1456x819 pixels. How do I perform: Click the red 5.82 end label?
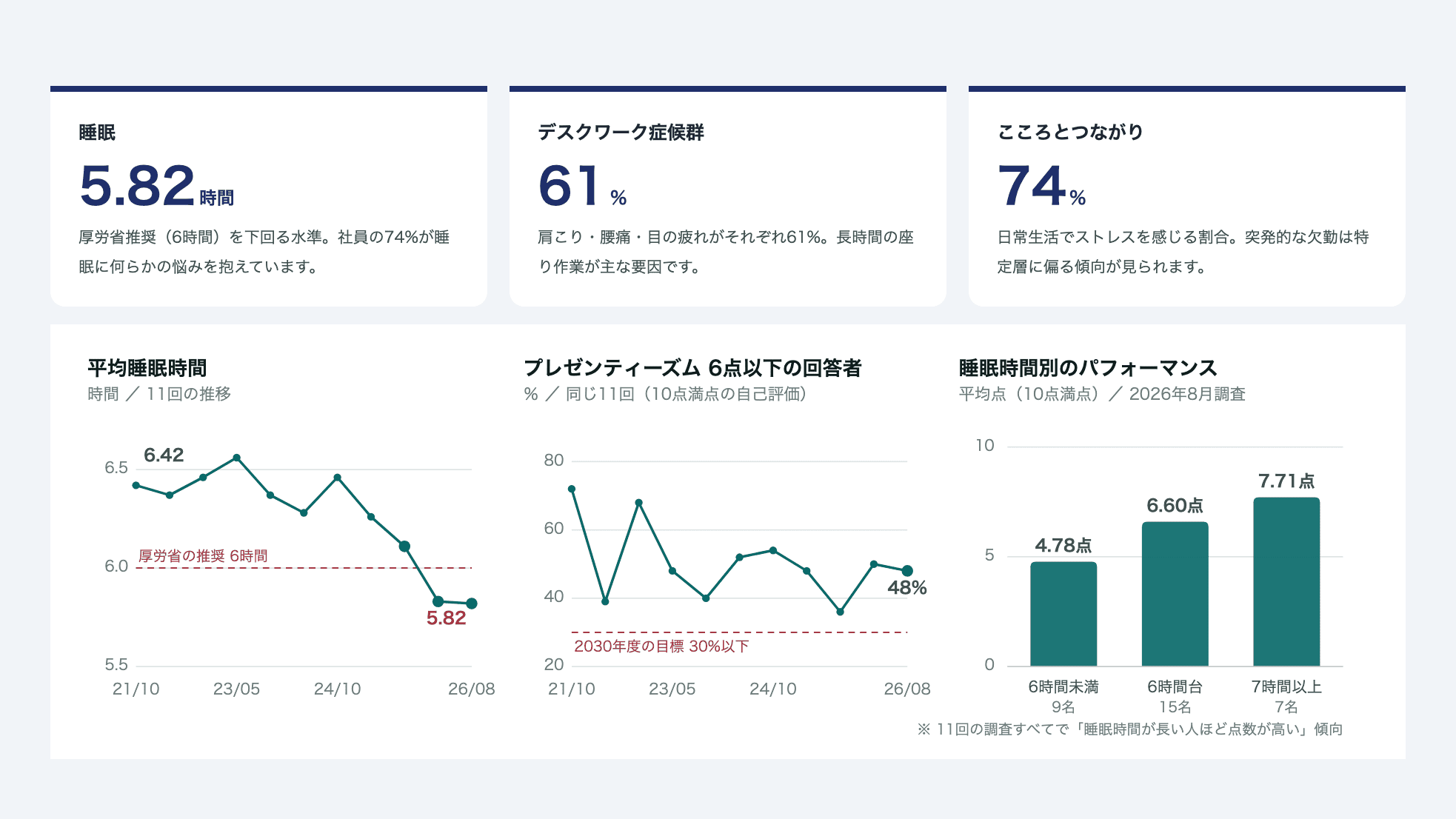click(446, 618)
